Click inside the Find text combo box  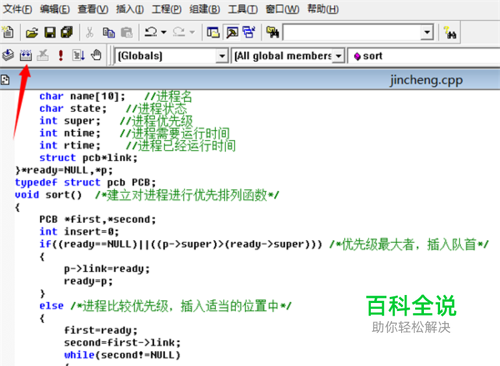tap(352, 33)
